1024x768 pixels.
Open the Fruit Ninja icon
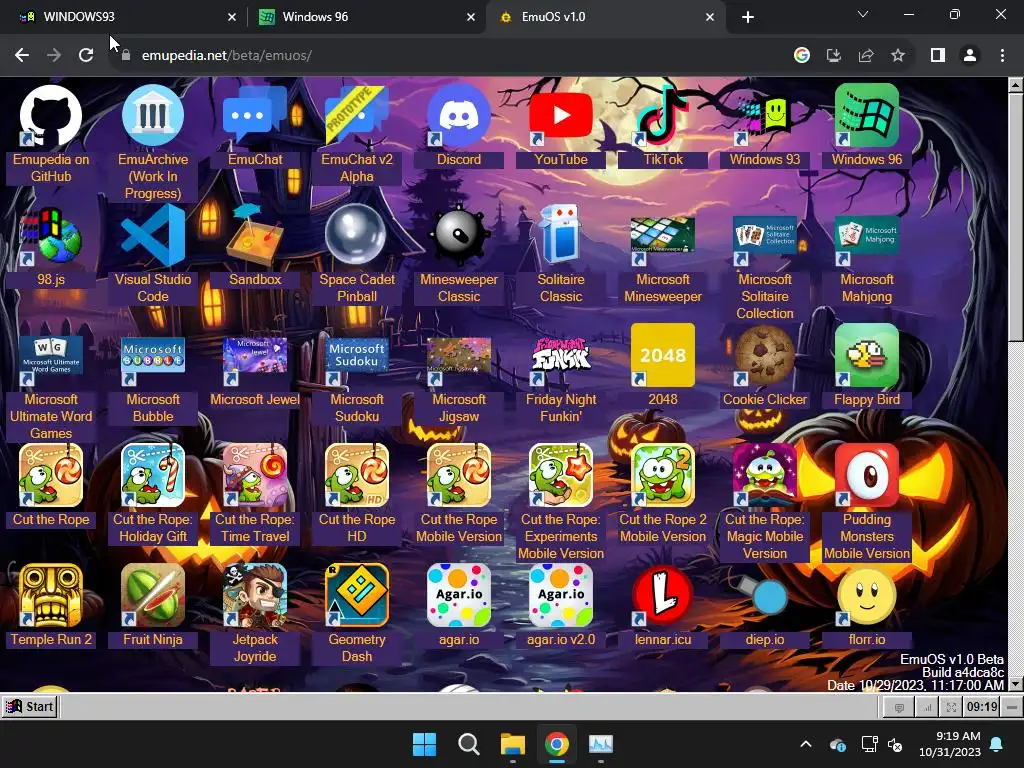point(153,596)
